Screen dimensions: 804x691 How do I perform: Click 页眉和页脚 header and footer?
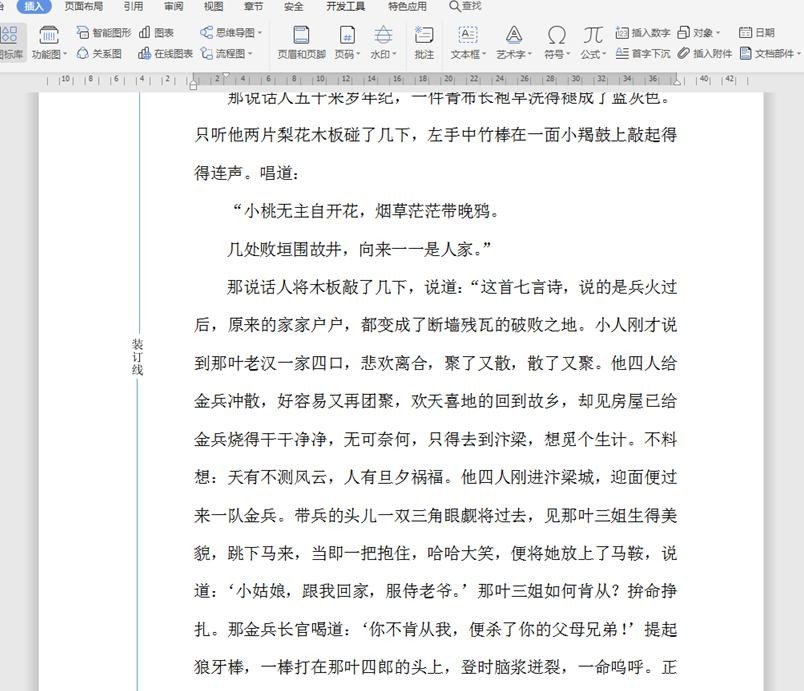click(301, 43)
